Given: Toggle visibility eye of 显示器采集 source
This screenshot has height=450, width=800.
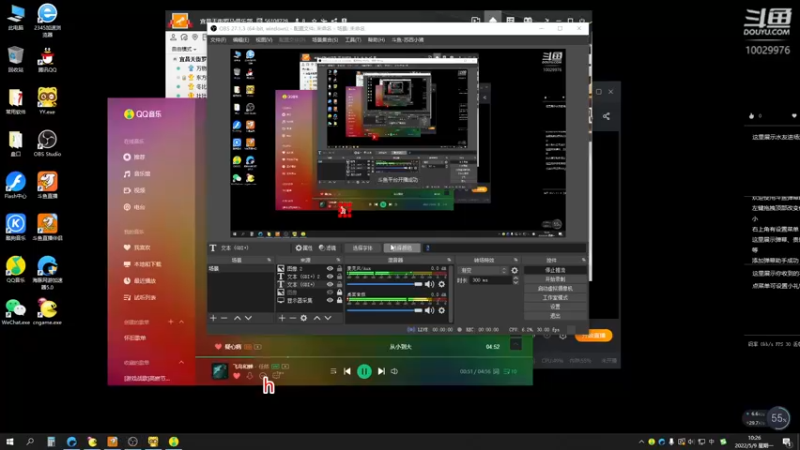Looking at the screenshot, I should coord(330,301).
